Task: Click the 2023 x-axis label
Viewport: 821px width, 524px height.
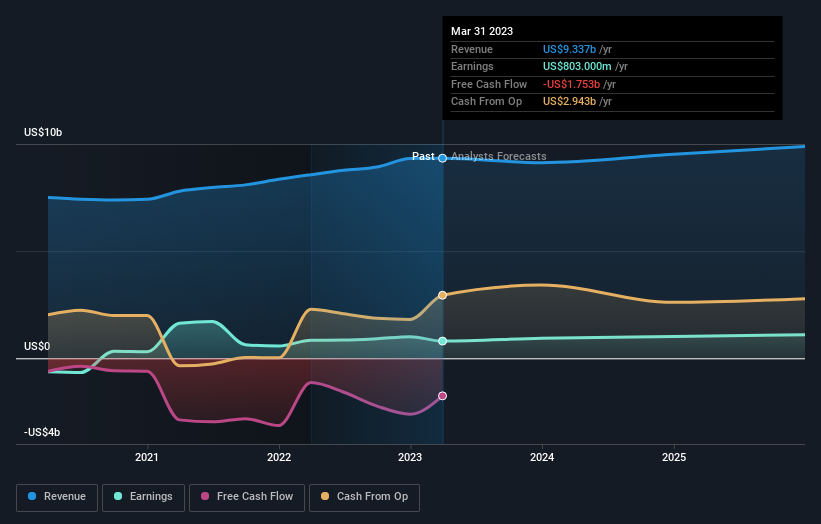Action: [410, 458]
